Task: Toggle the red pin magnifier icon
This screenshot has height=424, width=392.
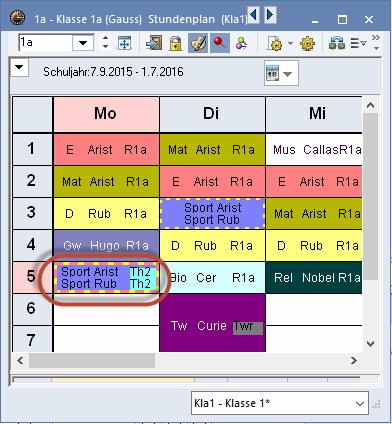Action: point(220,43)
